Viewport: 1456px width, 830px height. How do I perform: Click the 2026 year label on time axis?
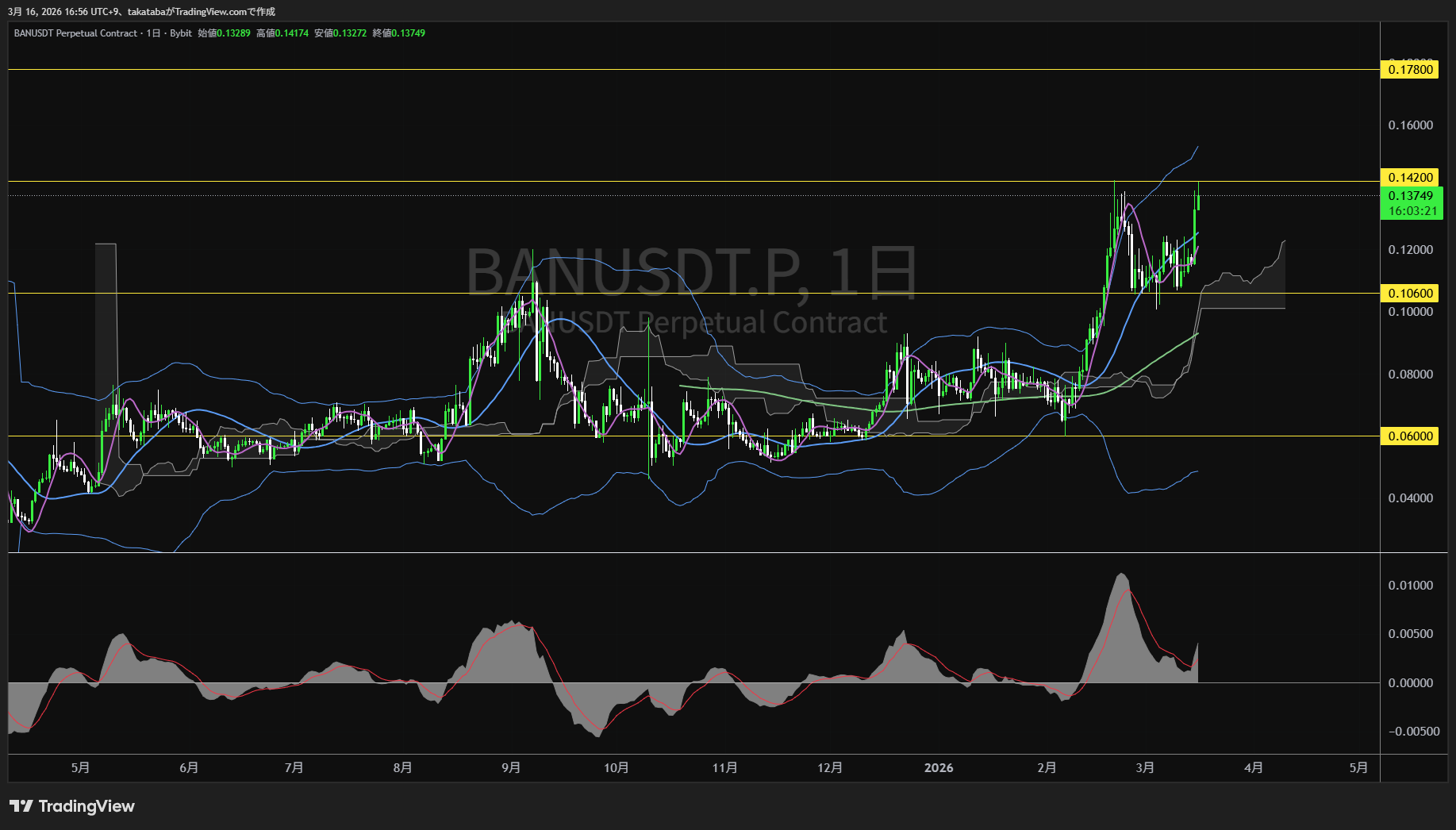click(x=939, y=768)
